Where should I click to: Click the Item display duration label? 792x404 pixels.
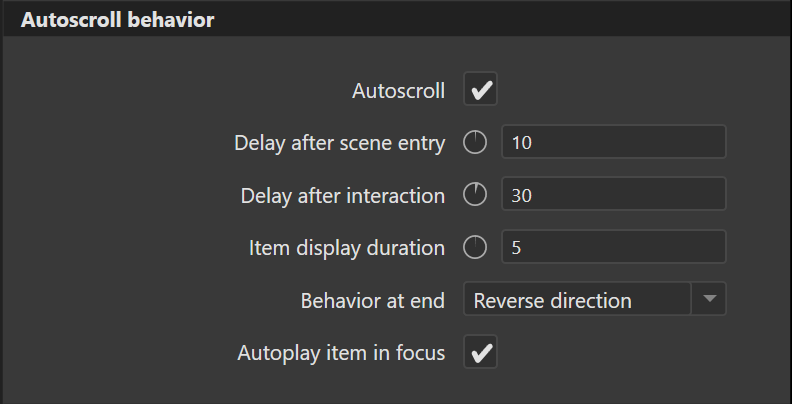[x=346, y=248]
